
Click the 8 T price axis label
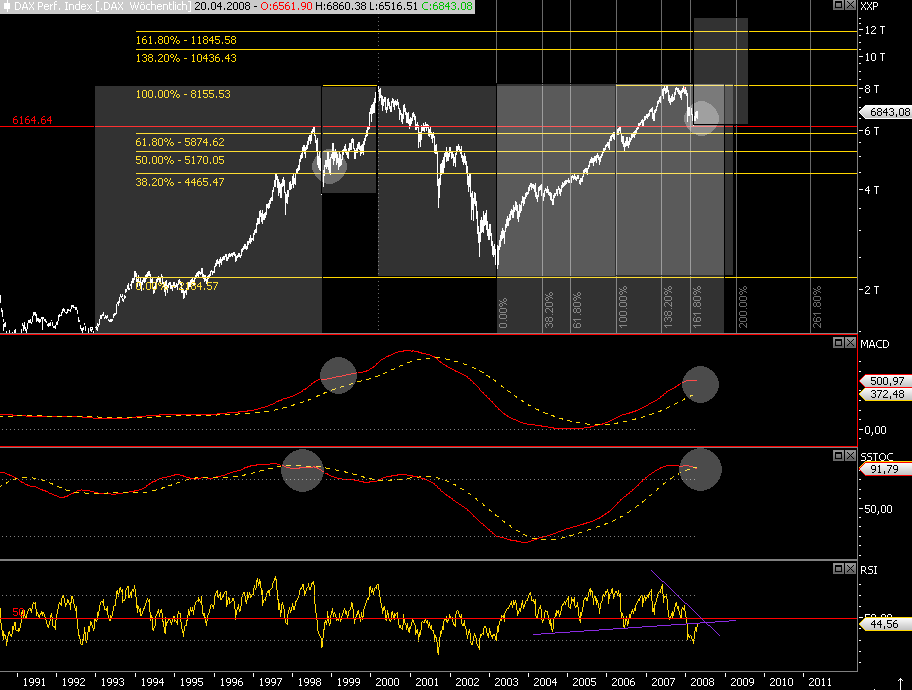point(872,89)
